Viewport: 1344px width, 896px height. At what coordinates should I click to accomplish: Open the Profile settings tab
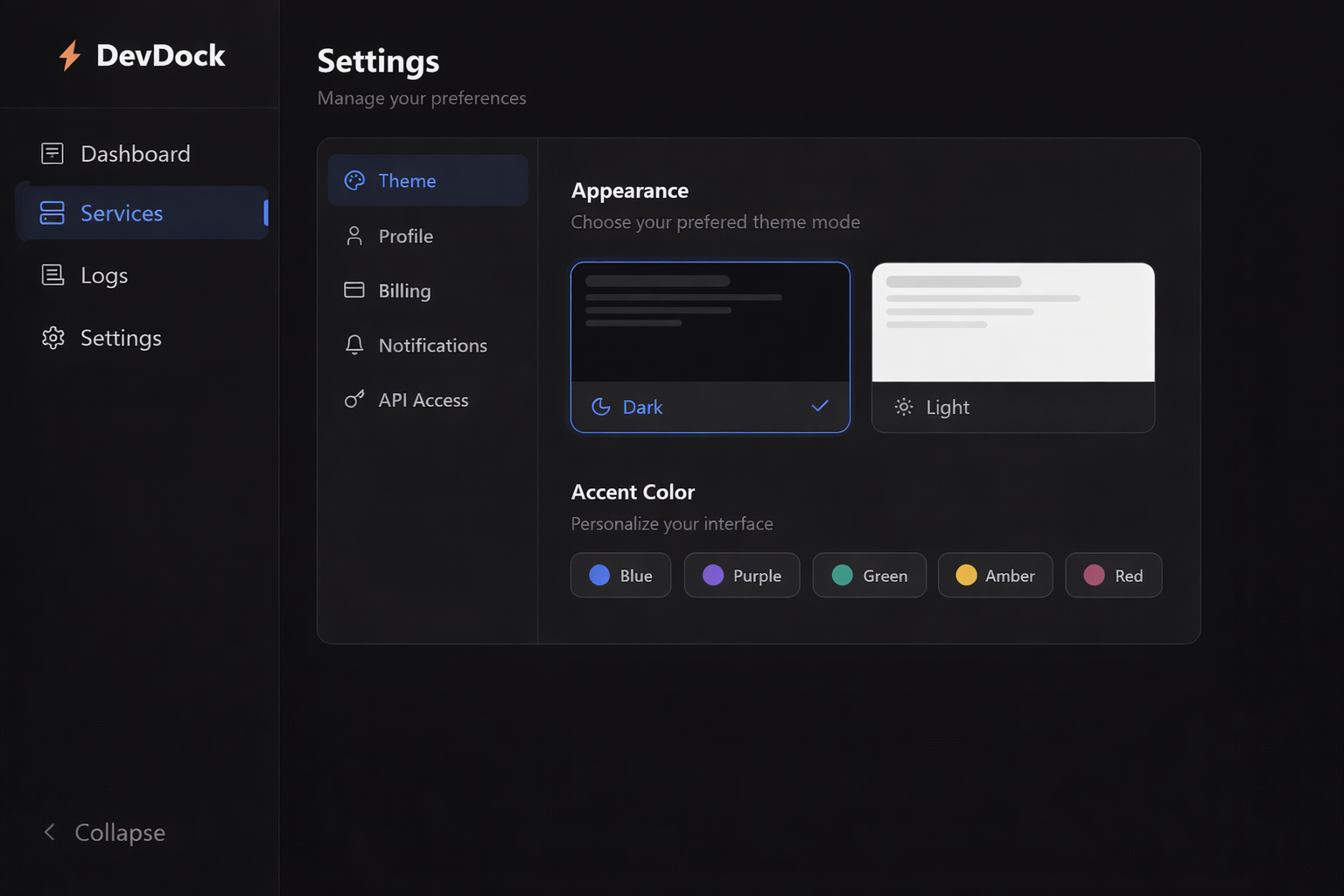[405, 236]
